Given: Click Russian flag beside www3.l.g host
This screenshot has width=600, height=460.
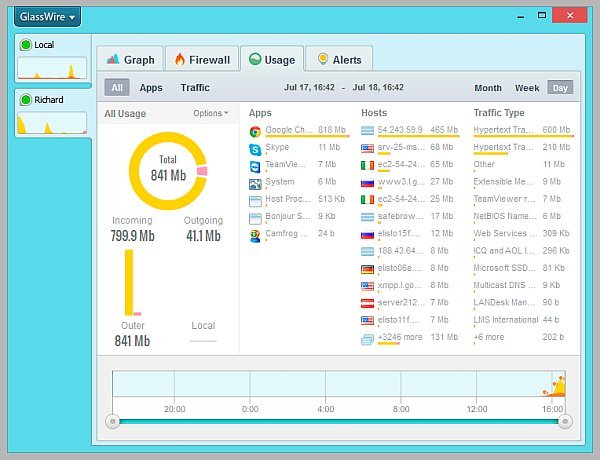Looking at the screenshot, I should point(367,183).
